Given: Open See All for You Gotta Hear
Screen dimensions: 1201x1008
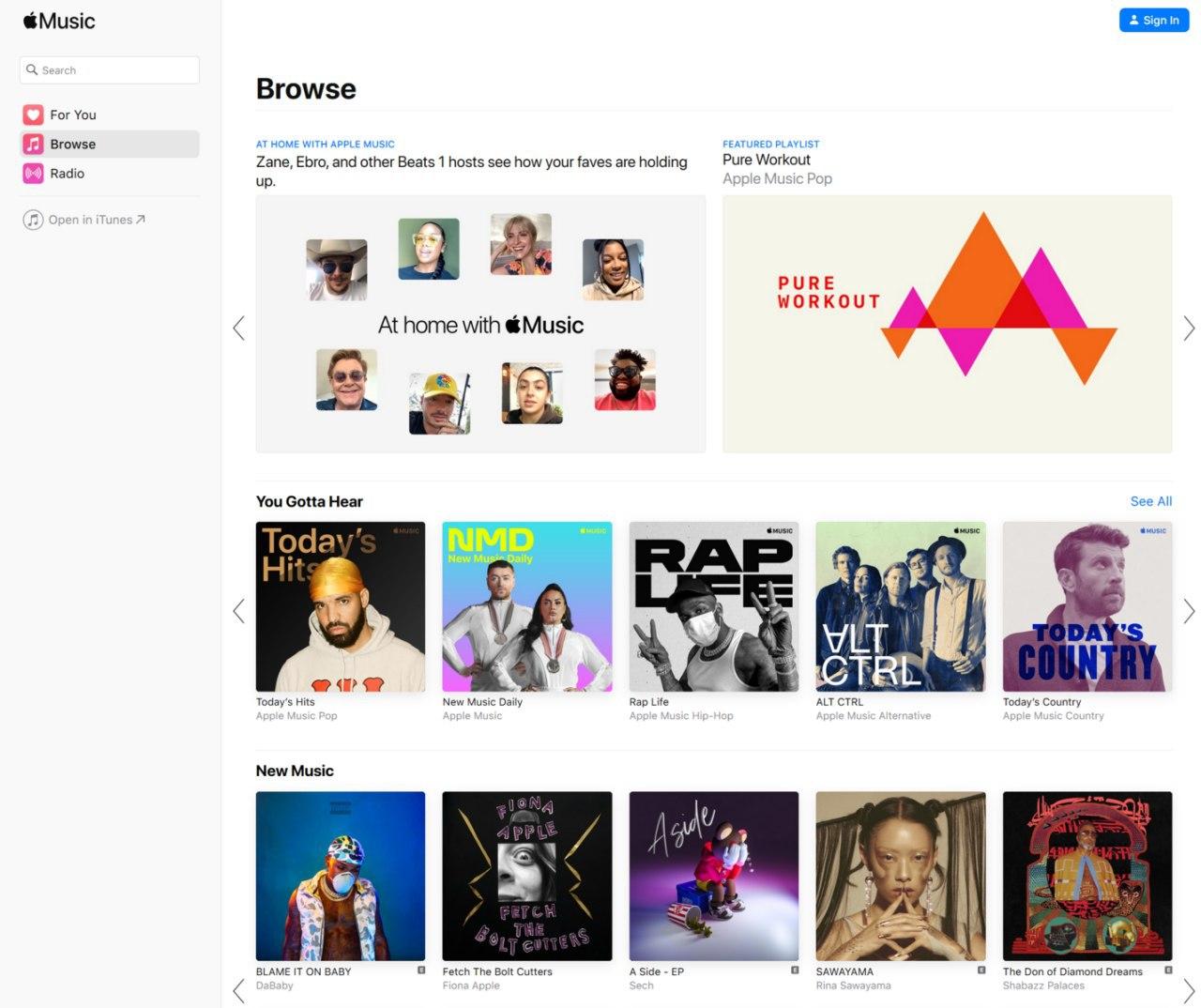Looking at the screenshot, I should (x=1151, y=501).
